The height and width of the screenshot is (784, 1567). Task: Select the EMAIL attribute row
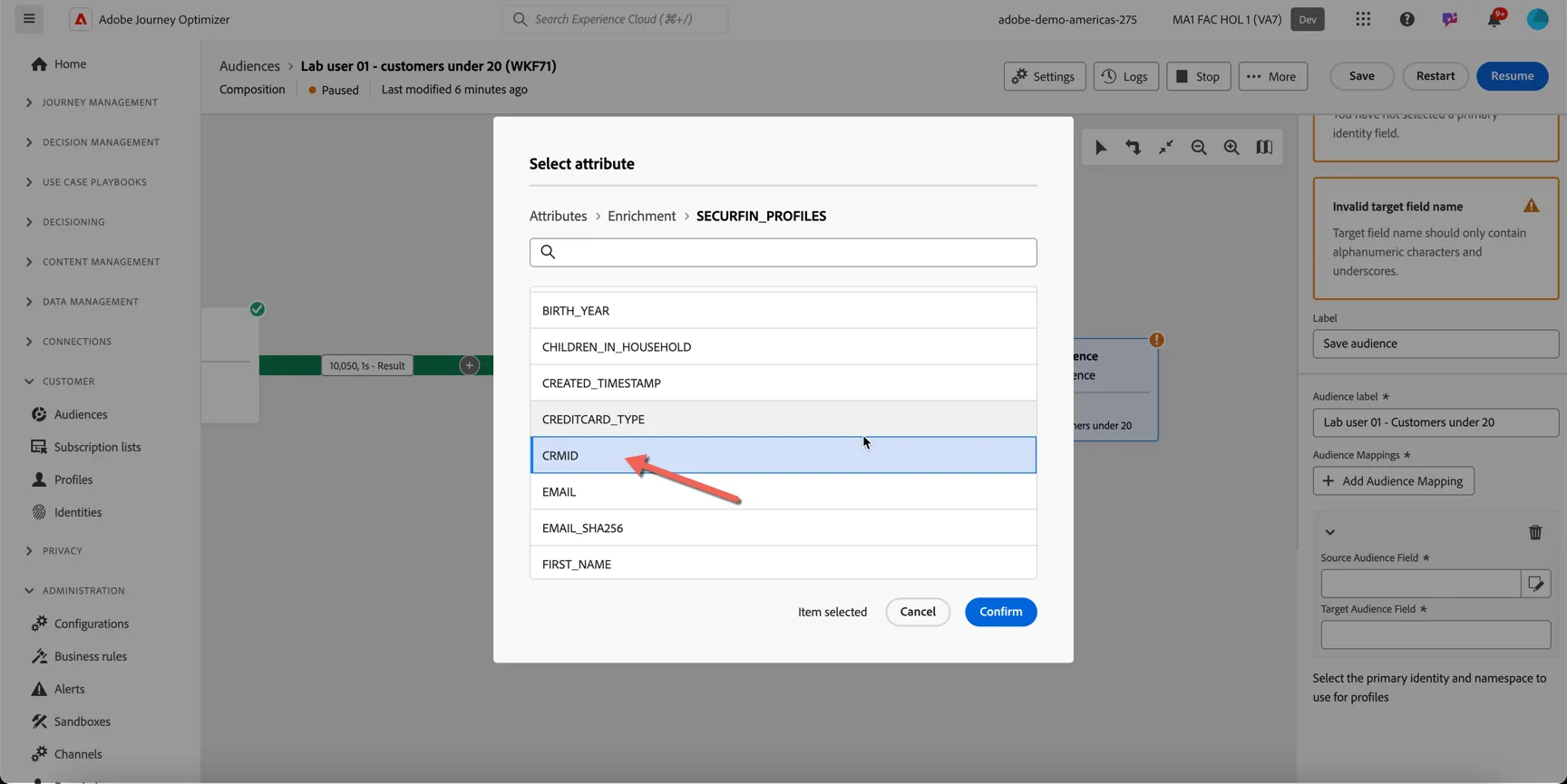coord(783,491)
